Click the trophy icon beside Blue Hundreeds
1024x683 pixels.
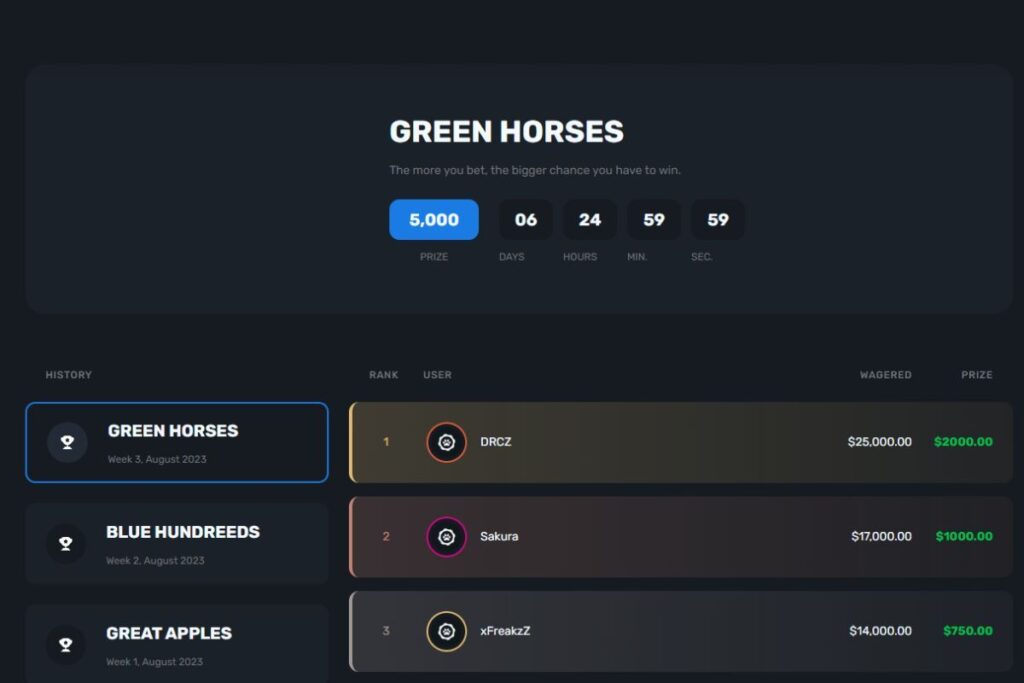tap(66, 543)
